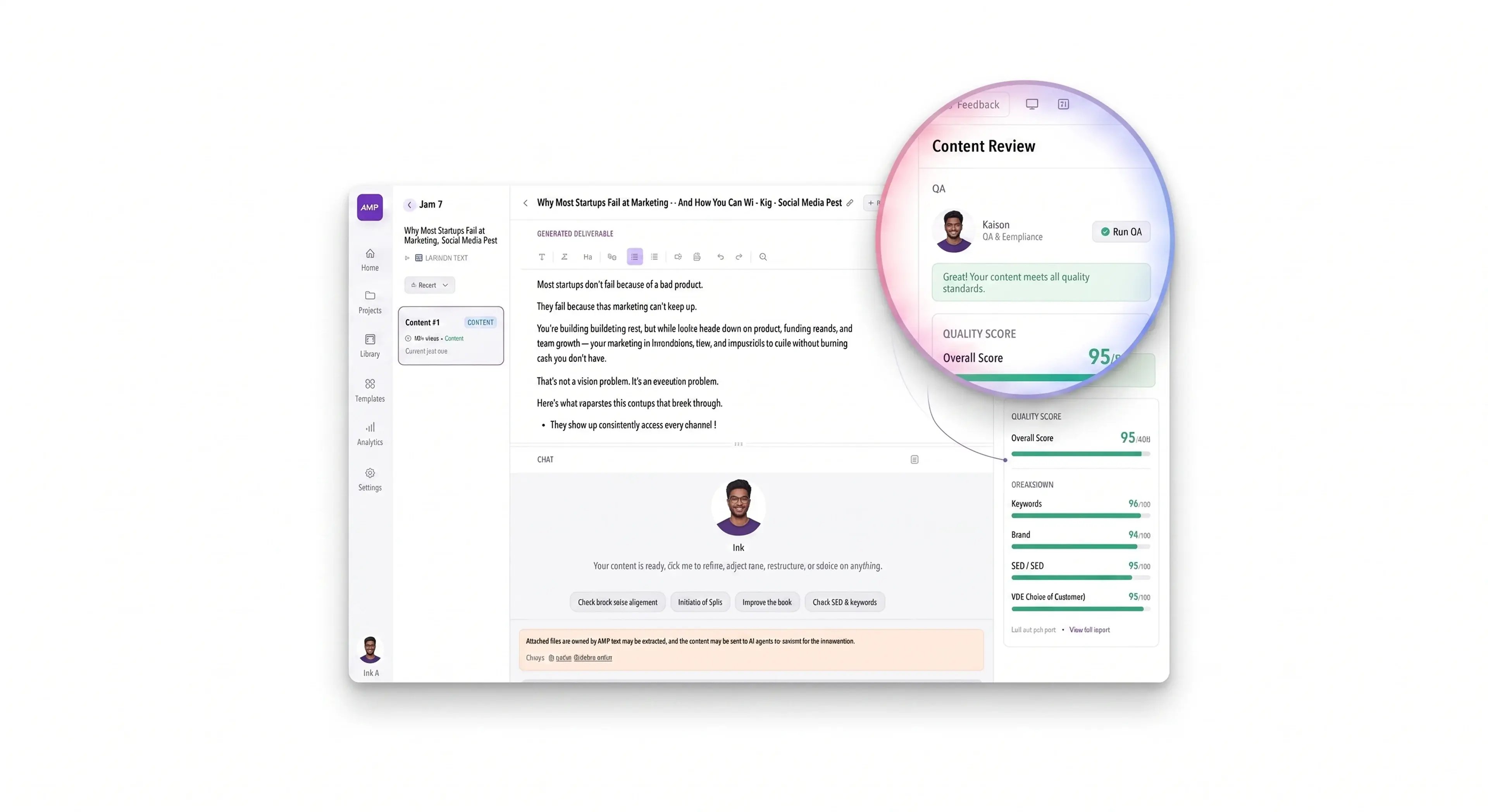
Task: Open Projects from the sidebar
Action: [x=370, y=302]
